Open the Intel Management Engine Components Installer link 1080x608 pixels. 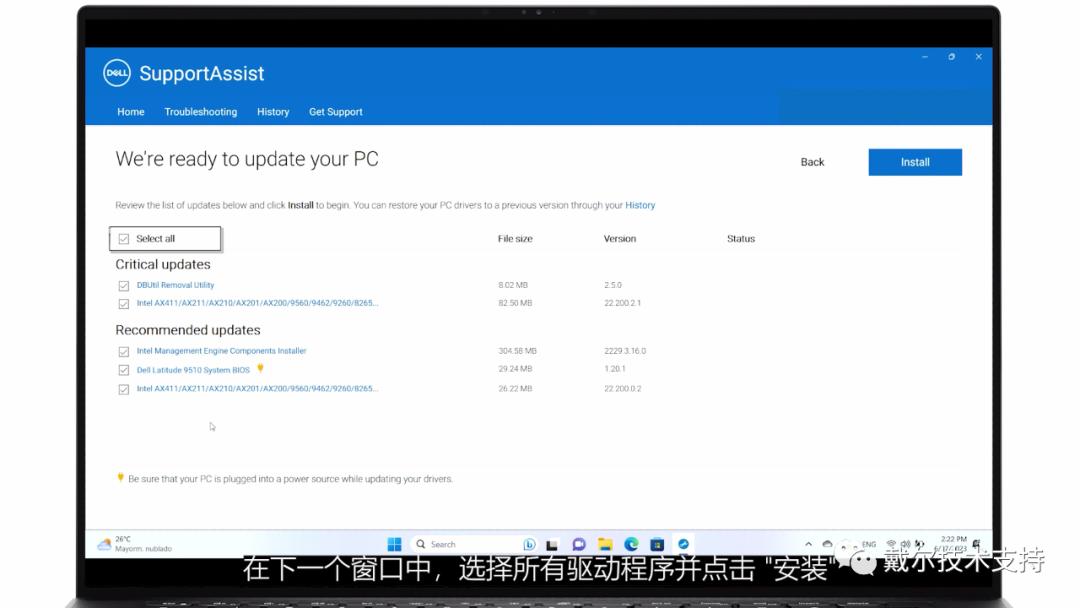tap(221, 351)
